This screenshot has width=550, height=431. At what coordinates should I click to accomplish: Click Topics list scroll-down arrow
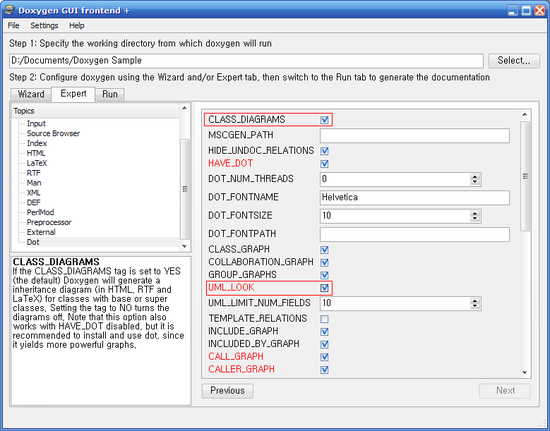pos(185,247)
